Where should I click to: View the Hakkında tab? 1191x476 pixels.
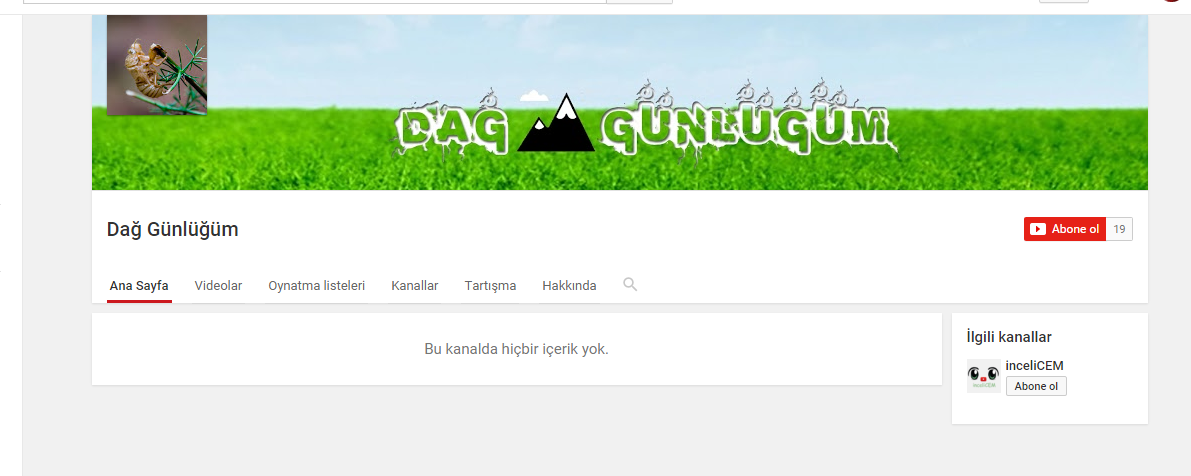(569, 286)
